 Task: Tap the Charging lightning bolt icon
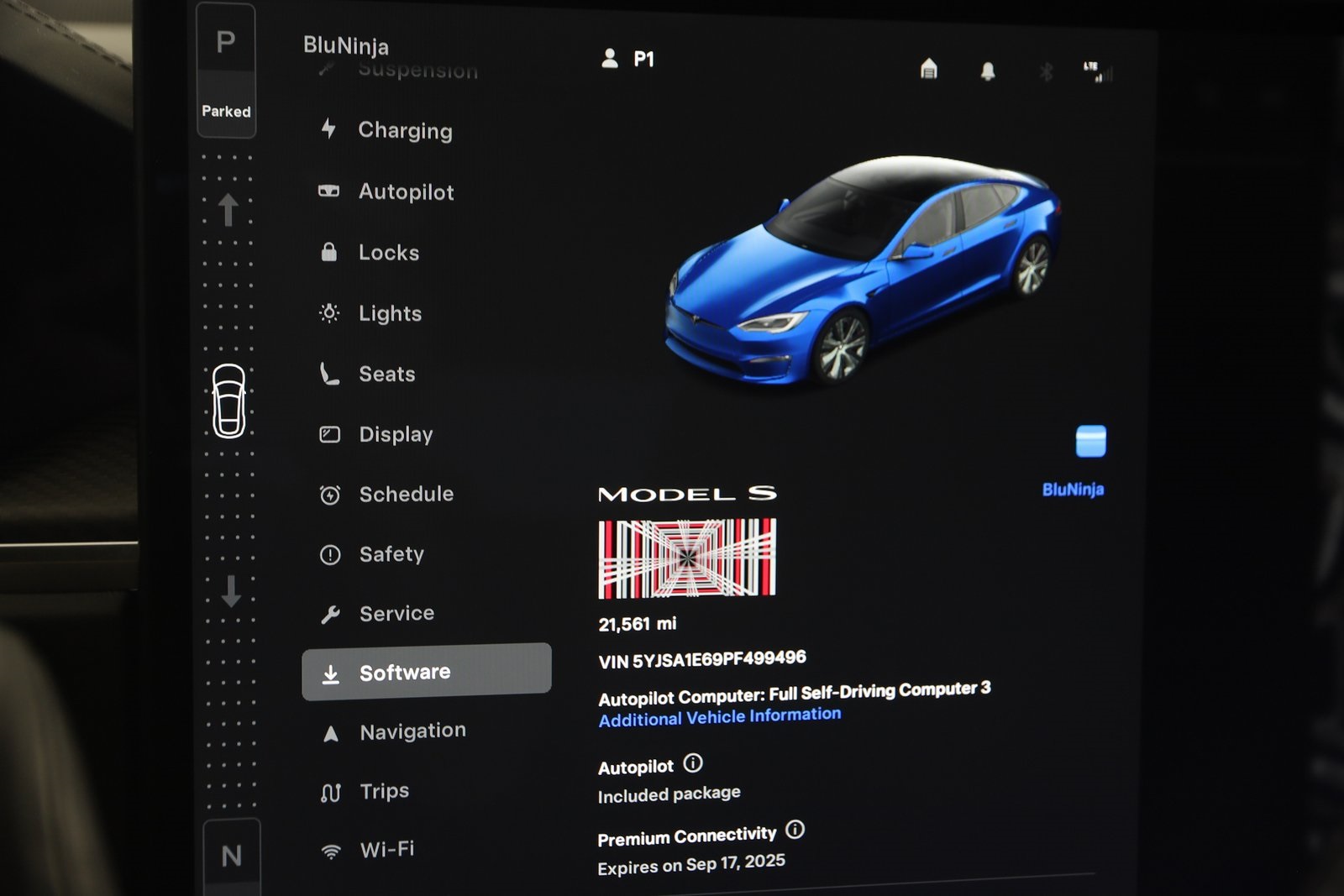pyautogui.click(x=328, y=128)
